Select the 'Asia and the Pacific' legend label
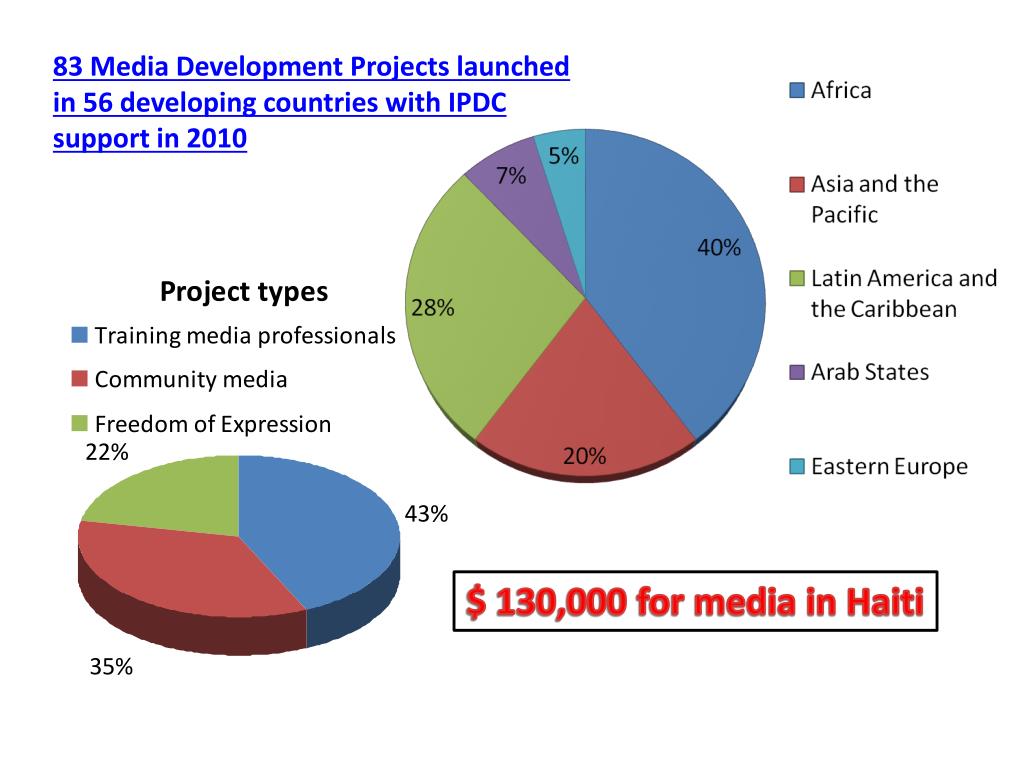 click(x=874, y=199)
